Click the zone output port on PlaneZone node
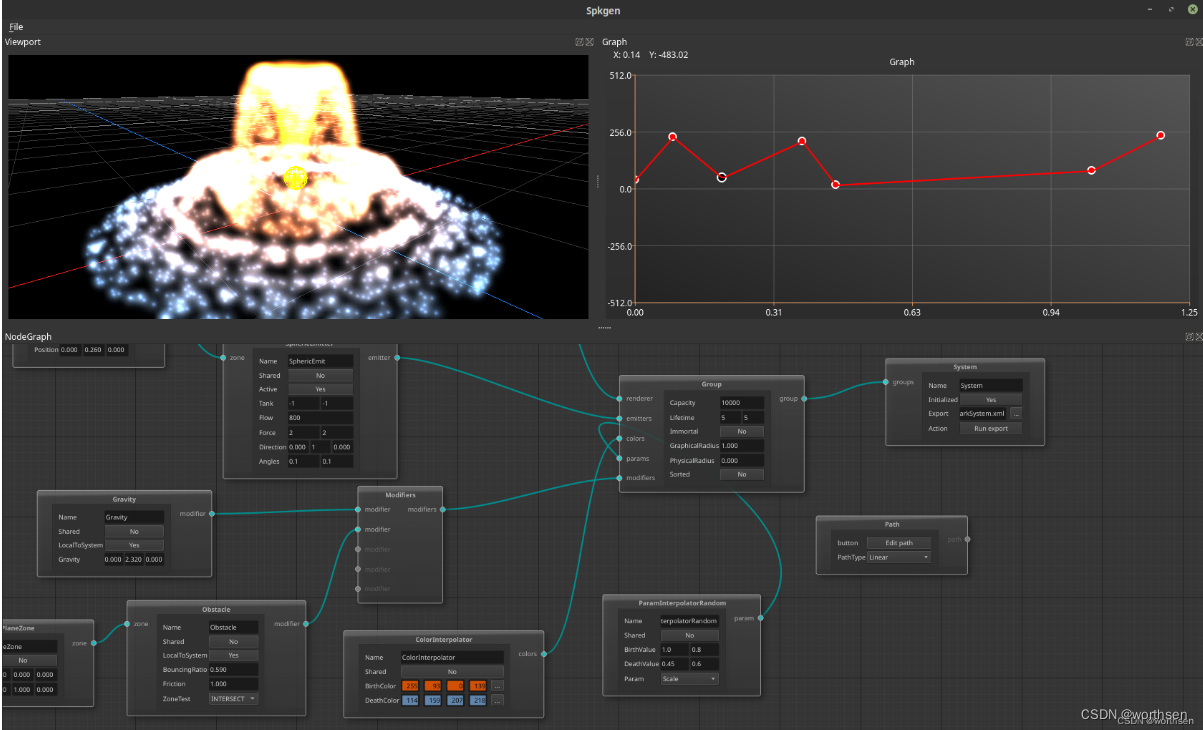Viewport: 1203px width, 730px height. tap(93, 643)
